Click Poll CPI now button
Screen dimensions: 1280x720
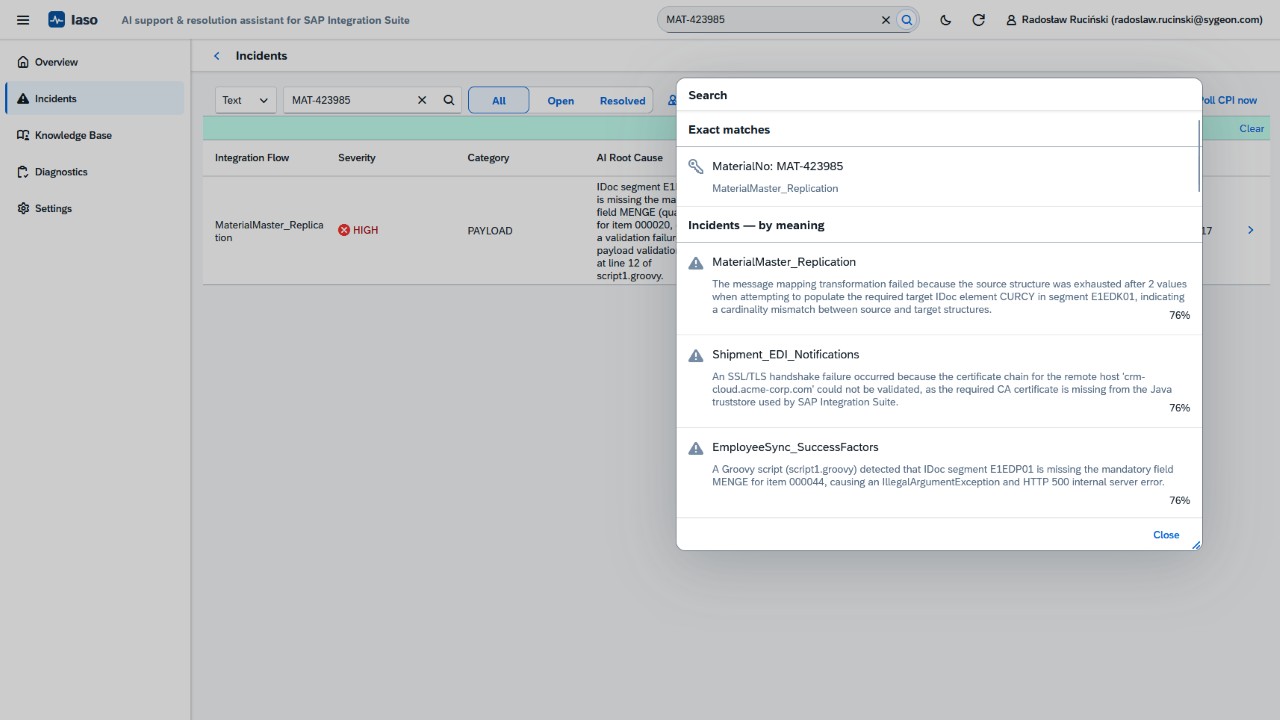(x=1230, y=100)
